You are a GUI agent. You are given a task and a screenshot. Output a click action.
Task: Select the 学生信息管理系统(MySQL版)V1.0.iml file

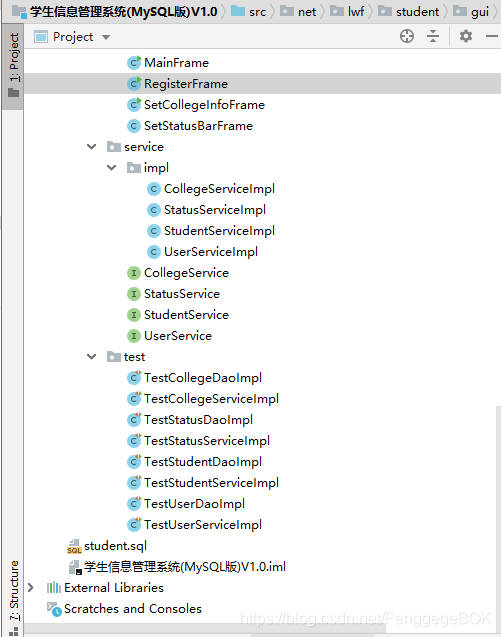(x=185, y=567)
